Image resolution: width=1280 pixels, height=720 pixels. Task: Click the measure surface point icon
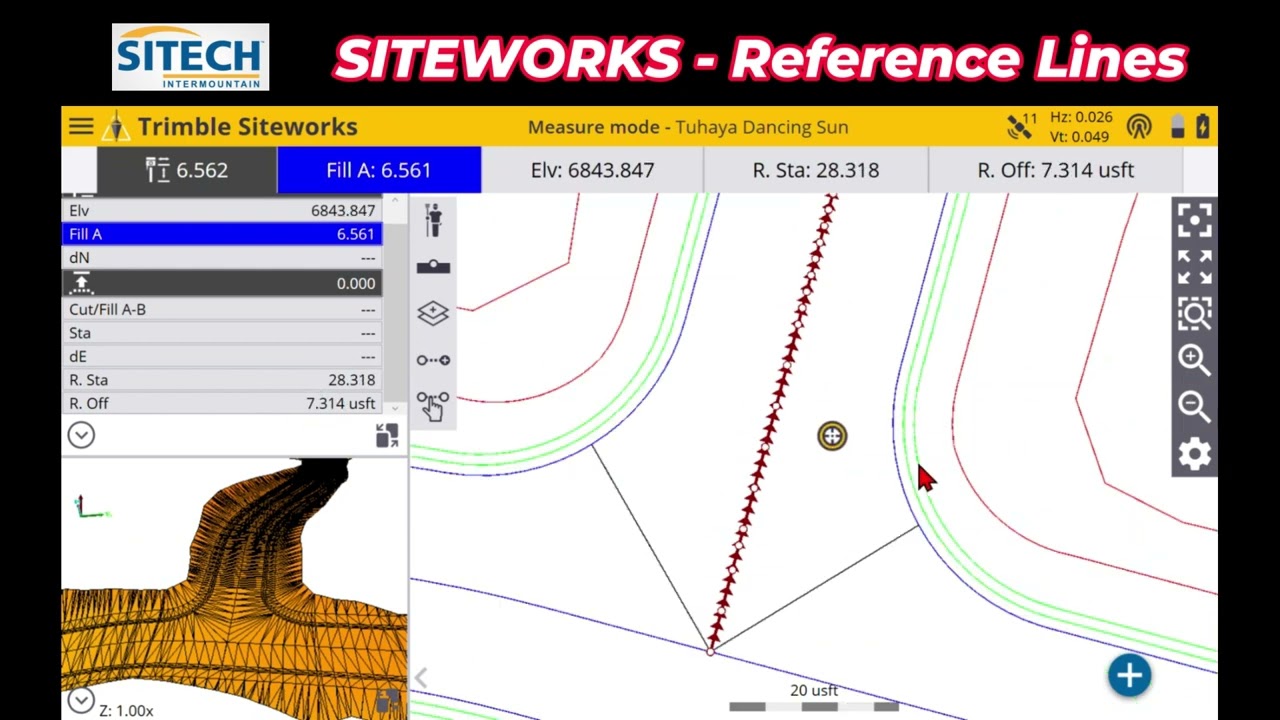[433, 267]
